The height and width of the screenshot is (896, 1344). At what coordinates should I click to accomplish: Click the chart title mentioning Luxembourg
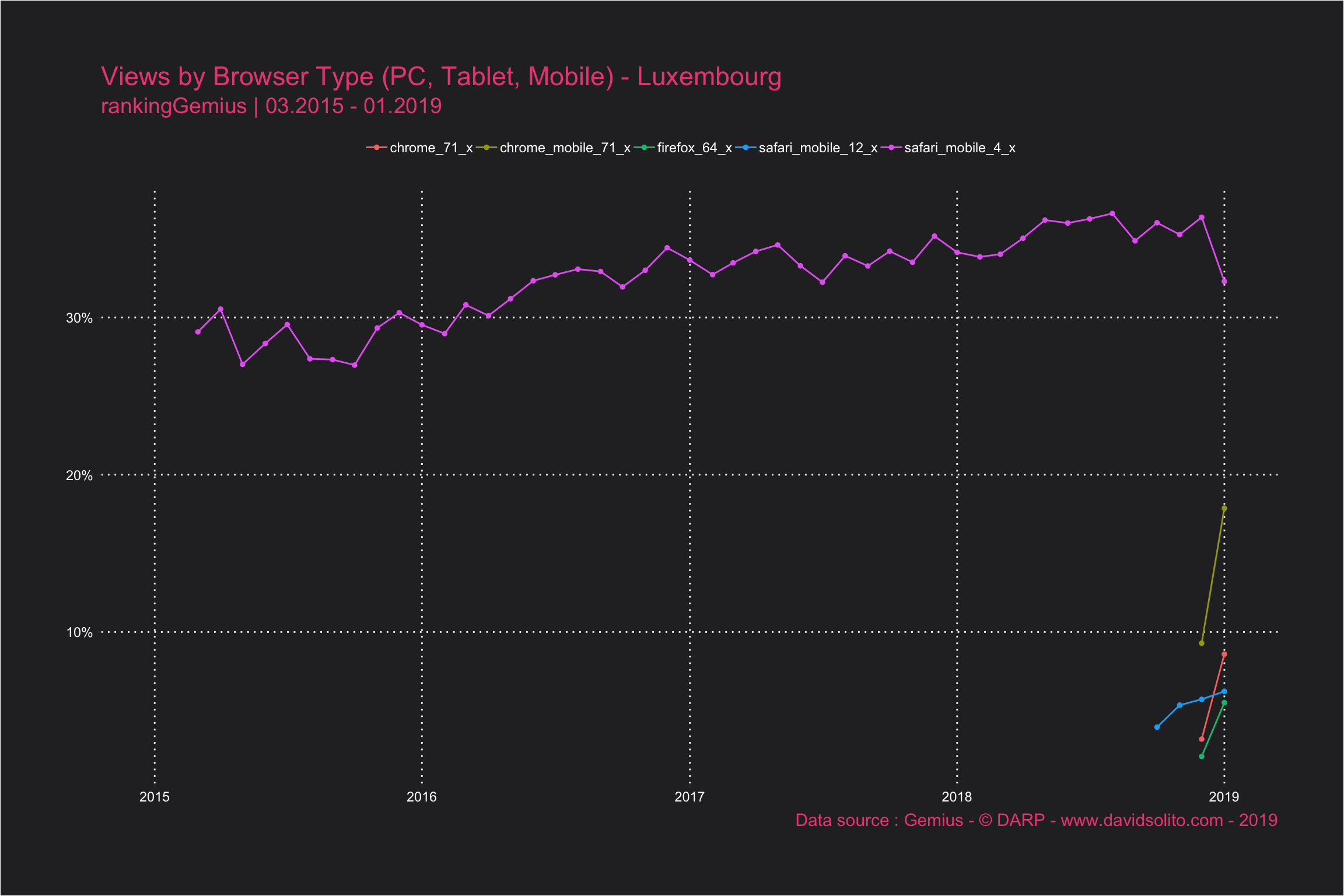click(441, 77)
